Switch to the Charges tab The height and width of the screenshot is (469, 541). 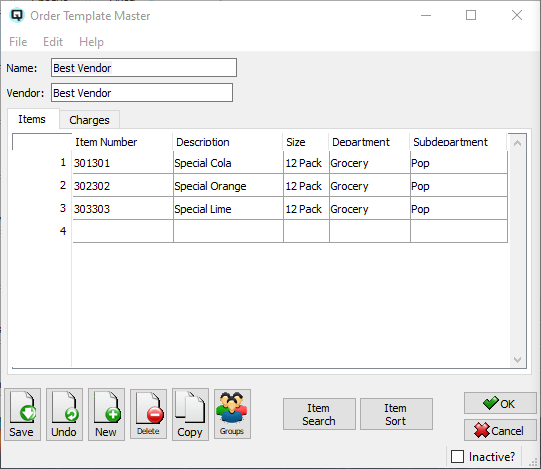pos(89,120)
